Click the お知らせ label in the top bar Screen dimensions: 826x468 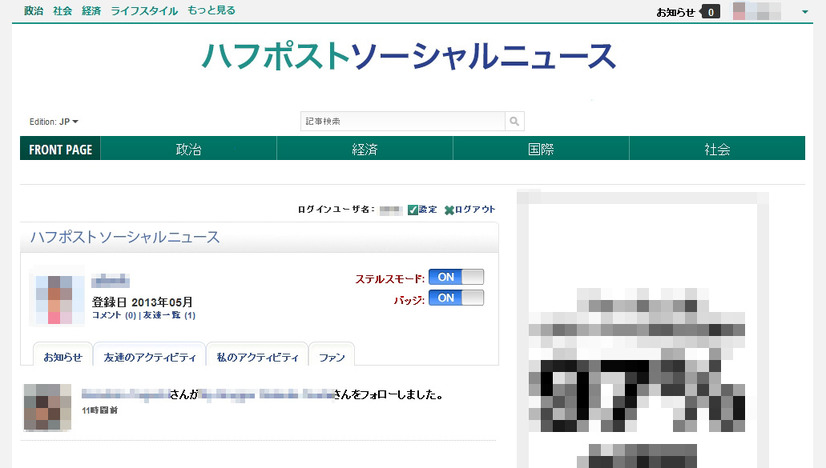pos(676,12)
